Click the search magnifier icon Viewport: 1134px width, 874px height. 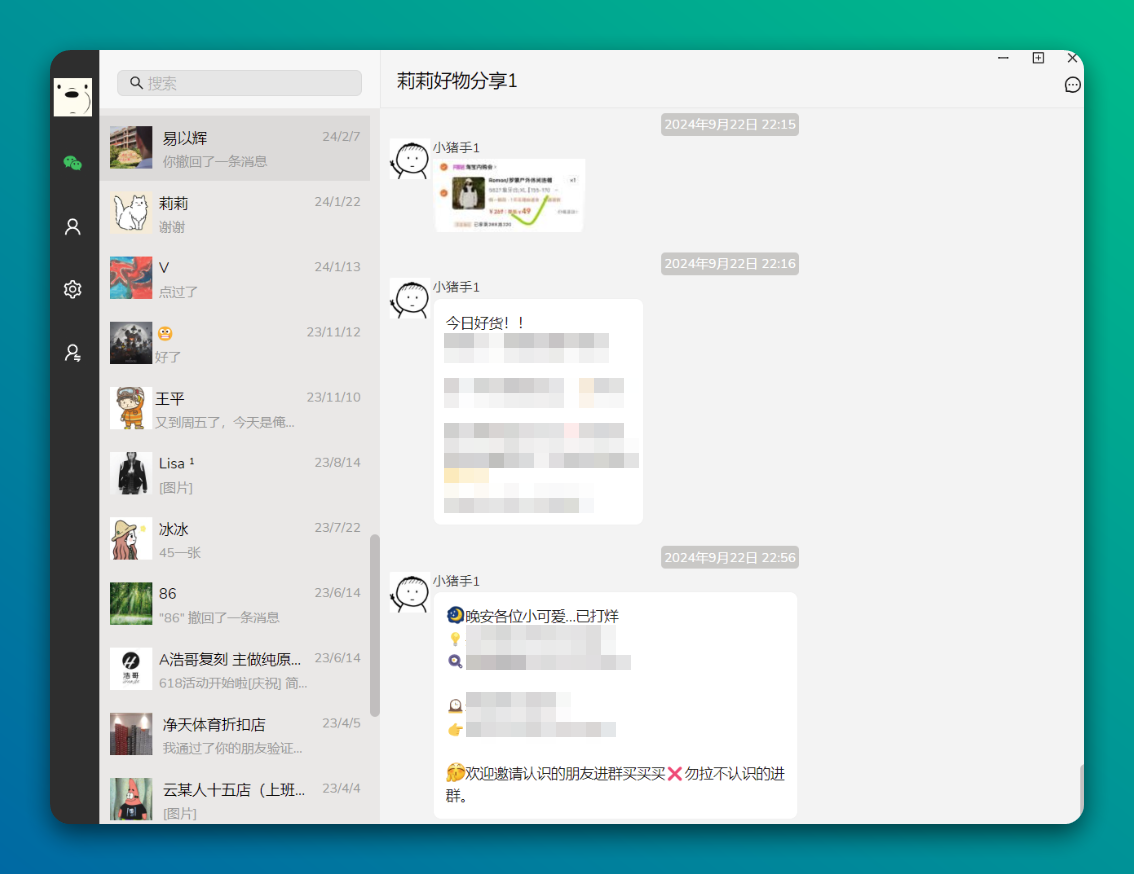(x=136, y=83)
